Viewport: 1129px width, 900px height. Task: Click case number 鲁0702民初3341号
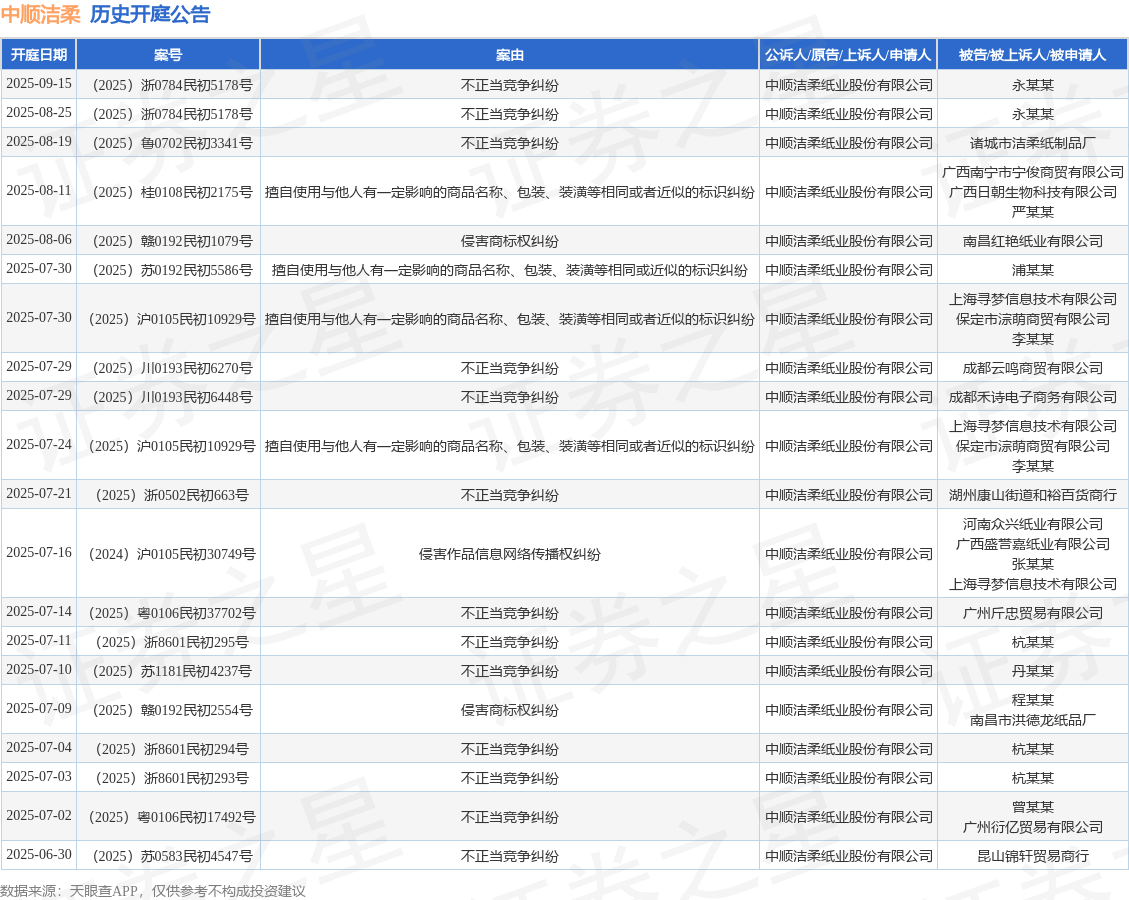coord(172,143)
